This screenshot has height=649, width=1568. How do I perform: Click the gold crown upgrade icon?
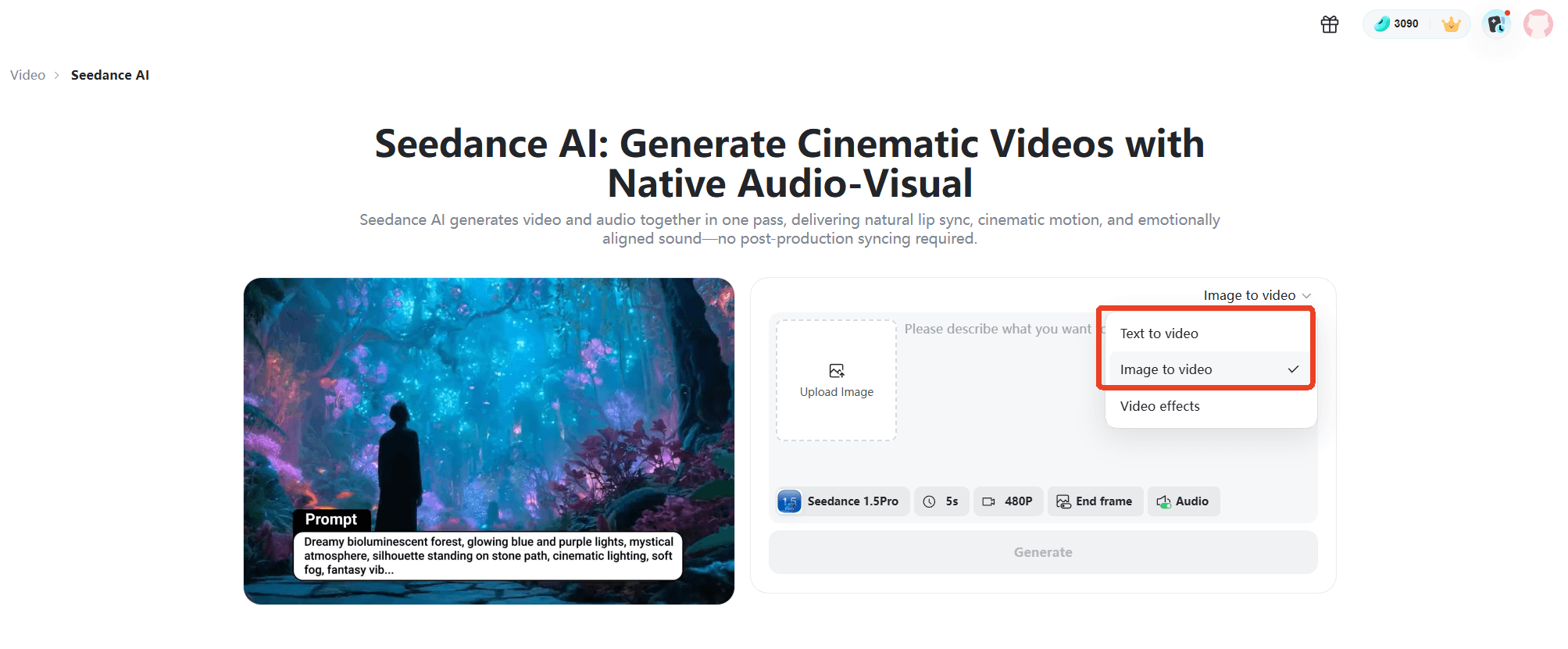pos(1451,24)
